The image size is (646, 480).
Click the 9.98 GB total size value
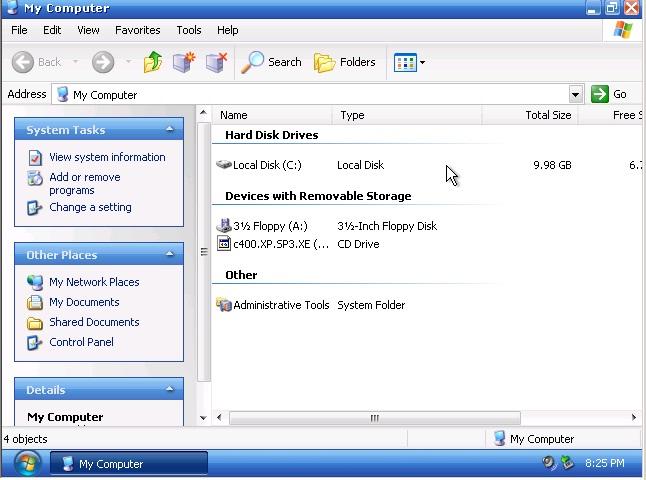pos(552,165)
